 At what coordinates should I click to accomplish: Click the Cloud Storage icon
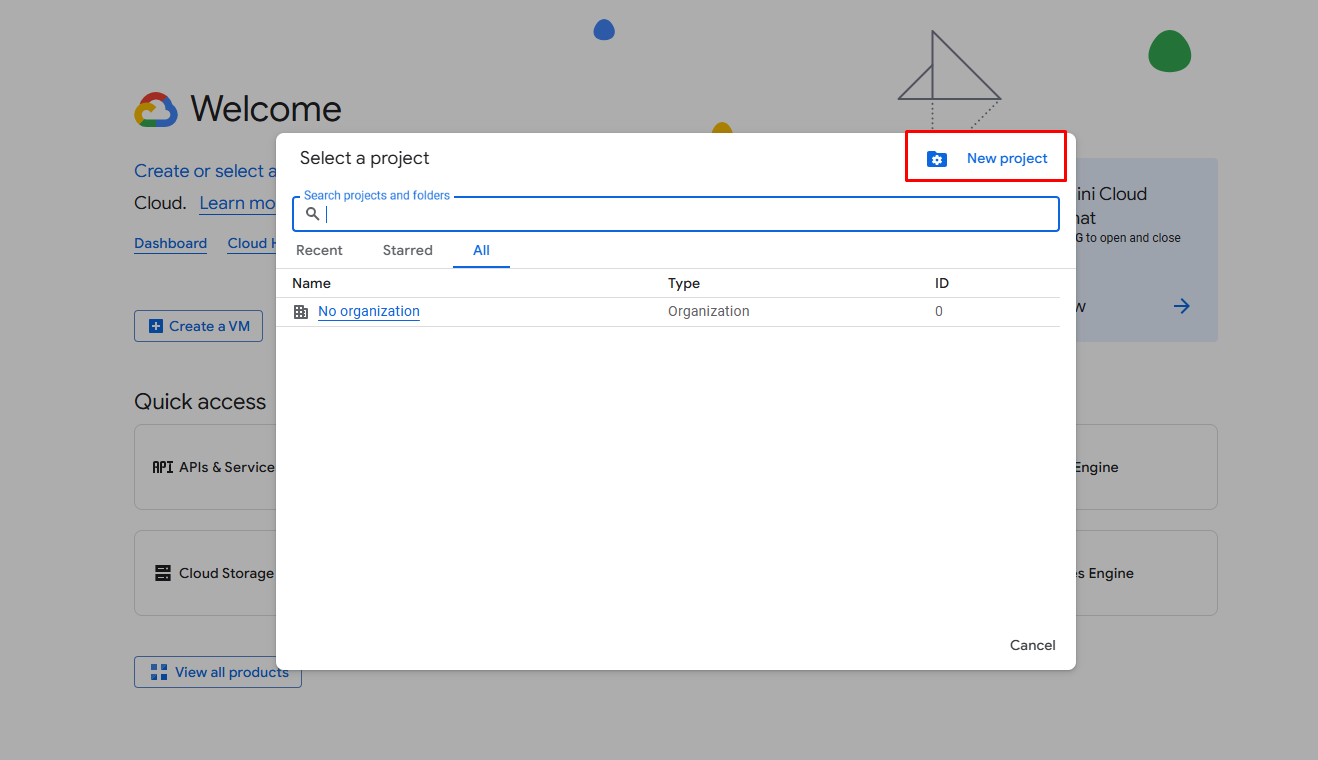[x=162, y=573]
